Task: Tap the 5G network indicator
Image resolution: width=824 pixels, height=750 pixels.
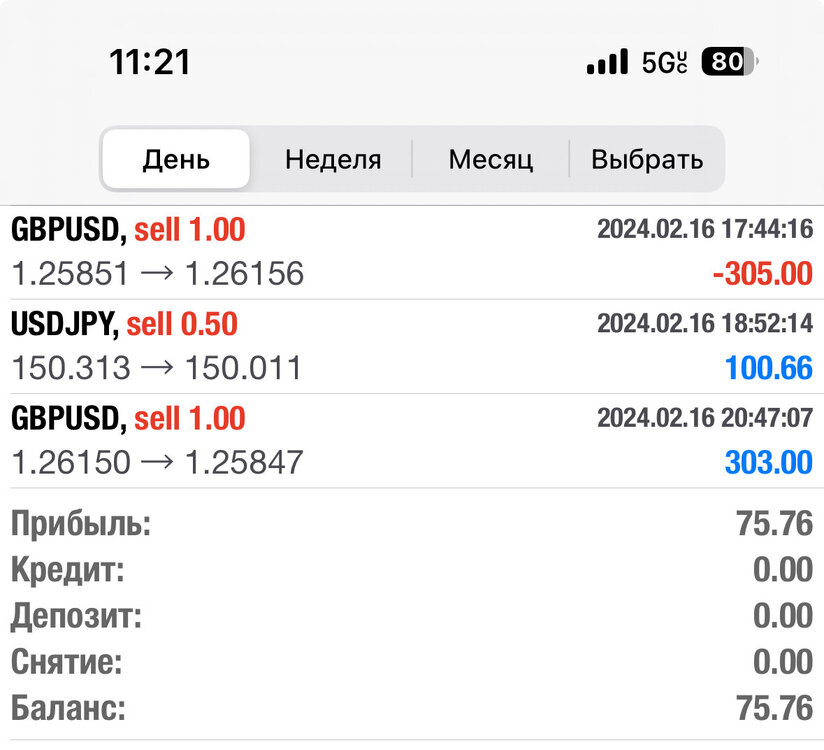Action: click(x=664, y=63)
